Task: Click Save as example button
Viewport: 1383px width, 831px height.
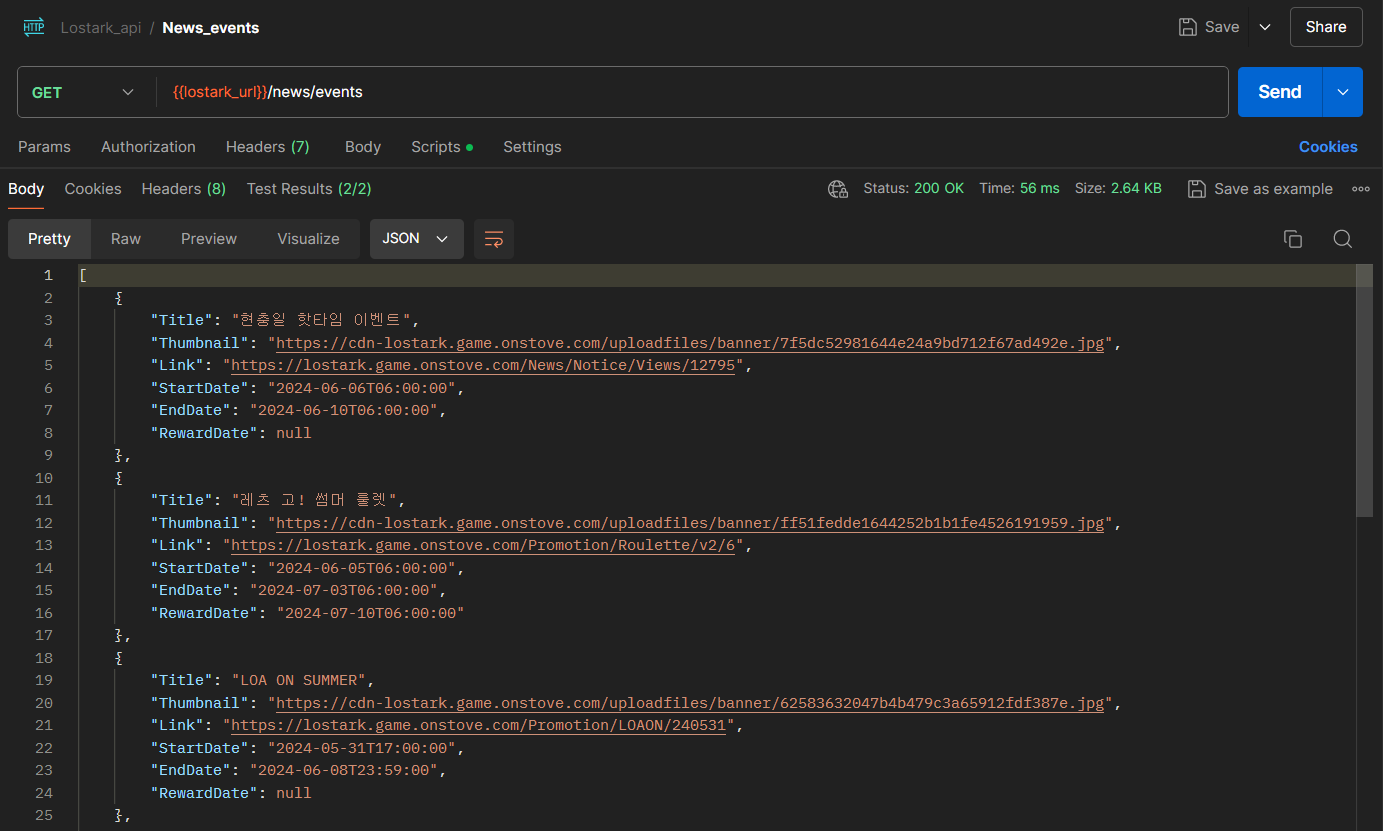Action: 1260,189
